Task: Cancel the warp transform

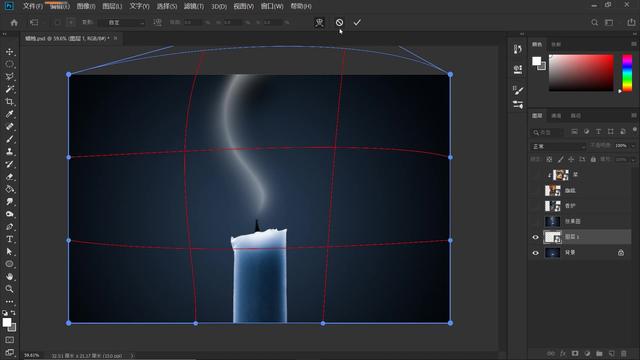Action: (339, 22)
